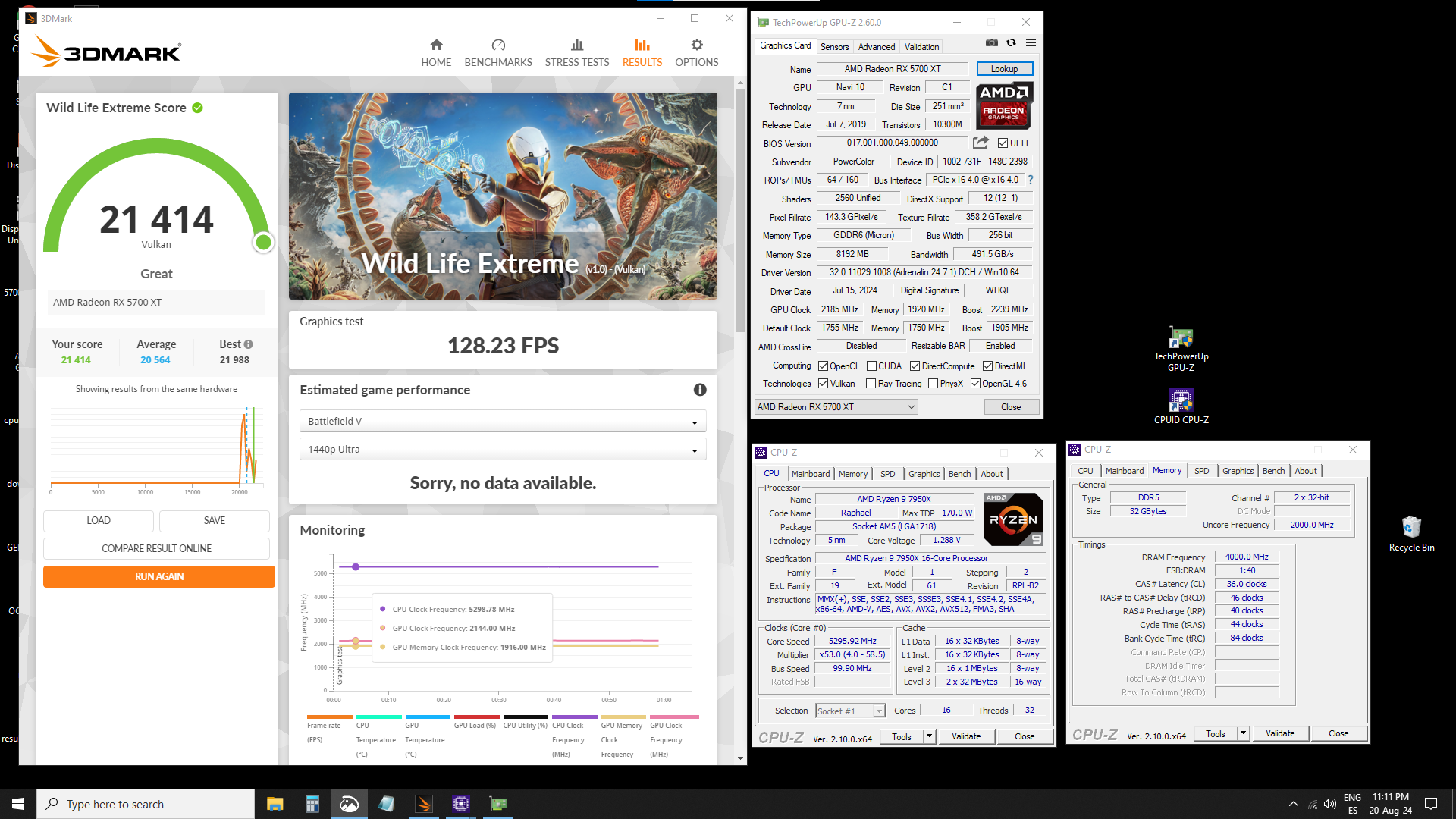Select the 3DMark Results tab icon

(642, 45)
